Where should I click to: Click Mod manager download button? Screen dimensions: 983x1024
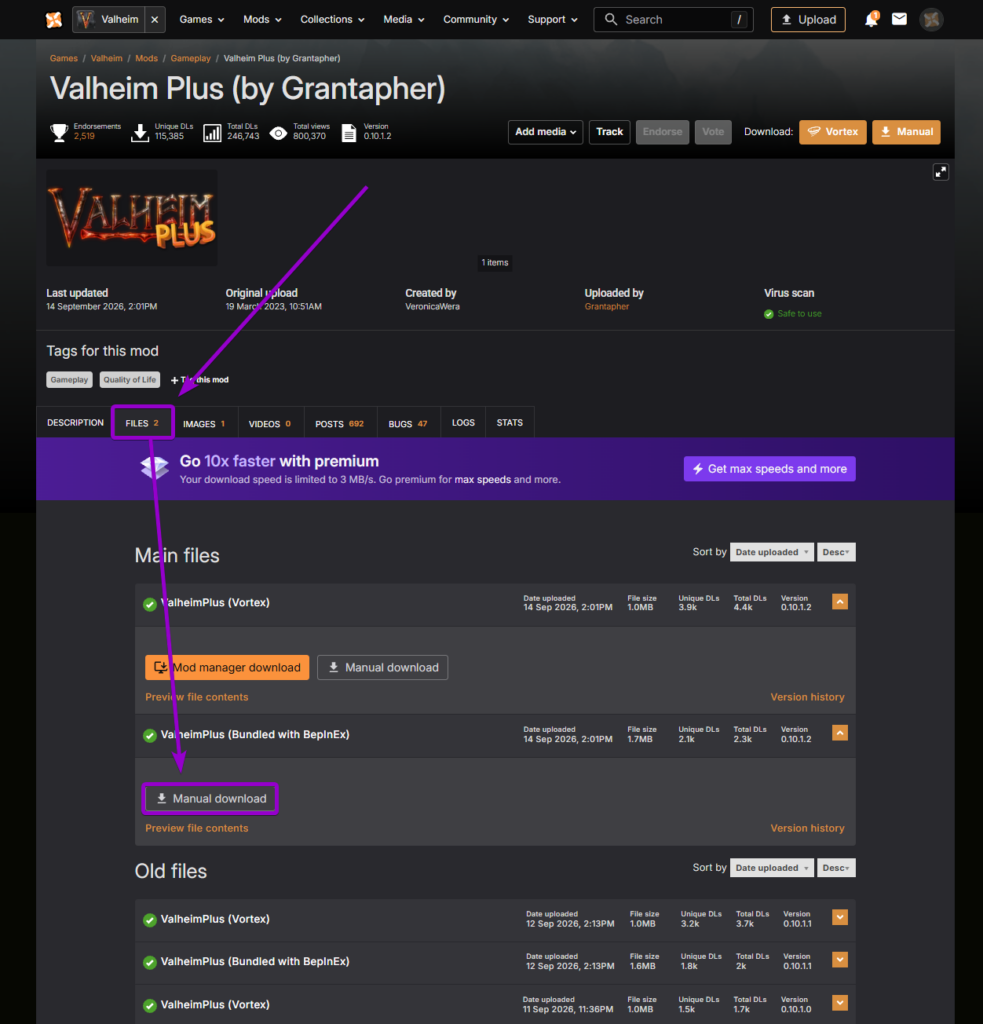tap(227, 667)
